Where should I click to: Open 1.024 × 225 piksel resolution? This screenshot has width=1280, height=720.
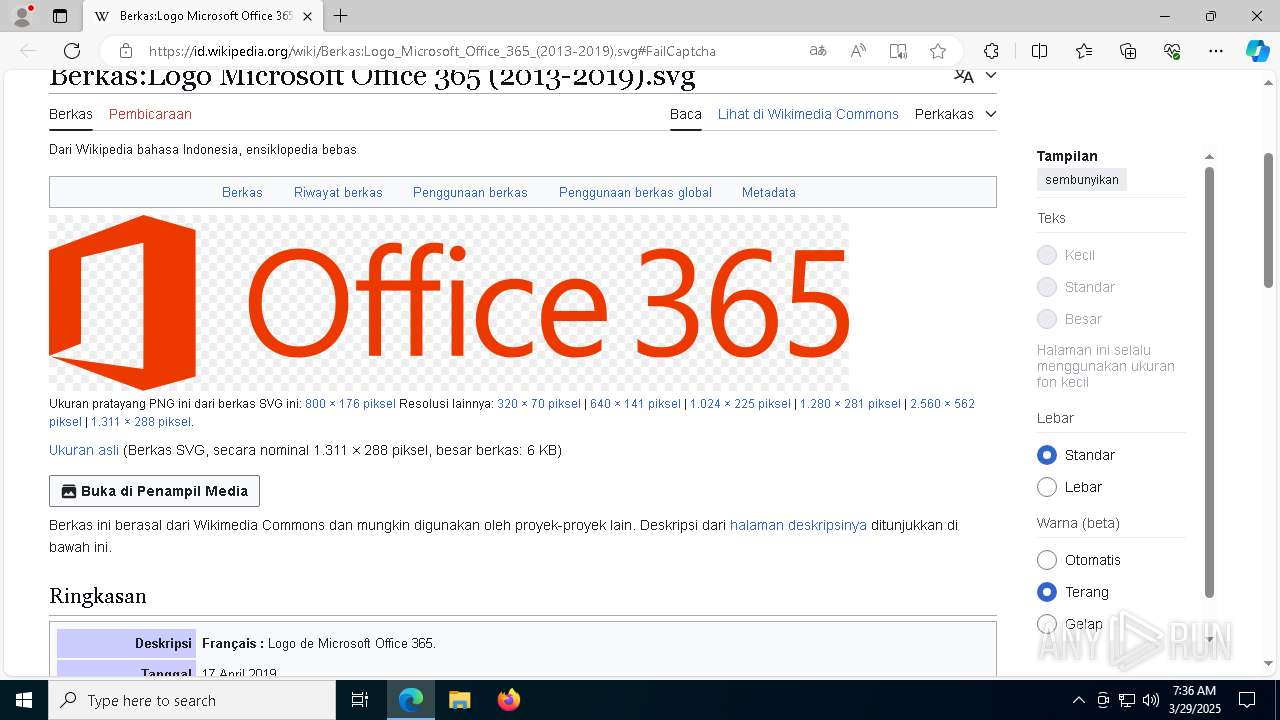coord(740,404)
